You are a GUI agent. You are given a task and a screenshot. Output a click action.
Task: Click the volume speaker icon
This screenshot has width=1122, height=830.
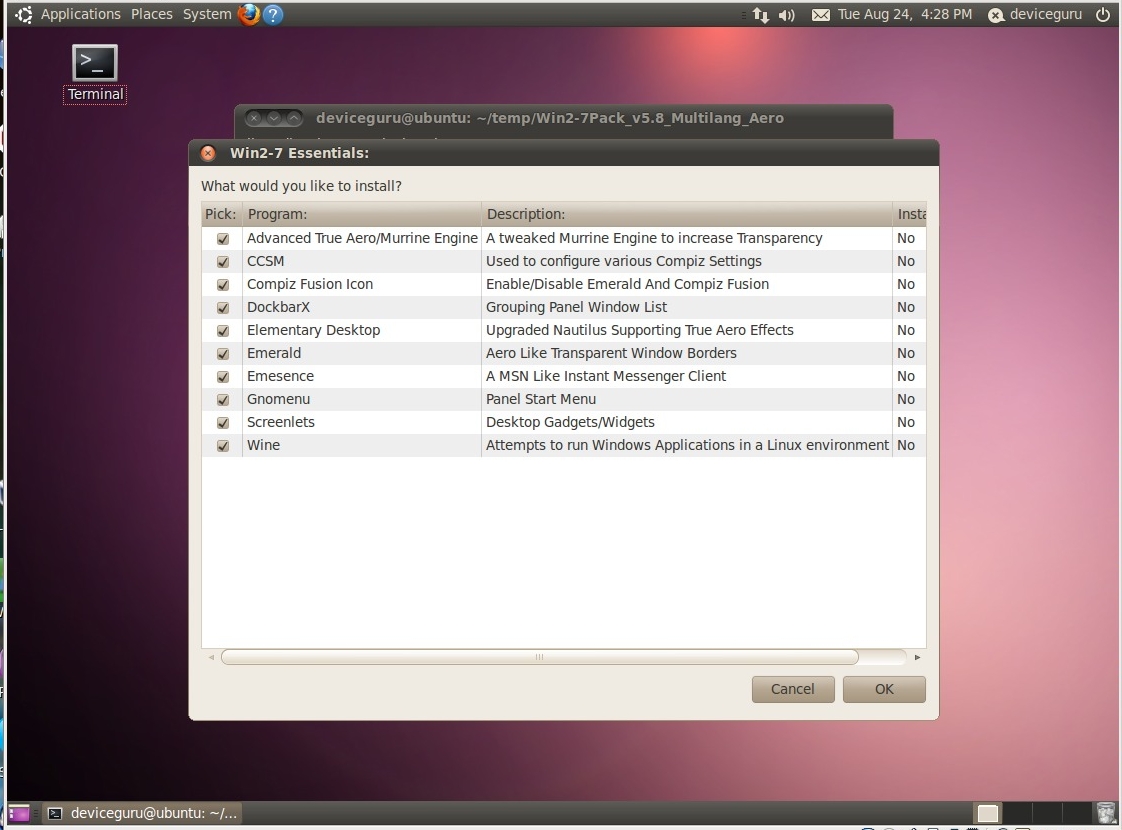tap(787, 15)
